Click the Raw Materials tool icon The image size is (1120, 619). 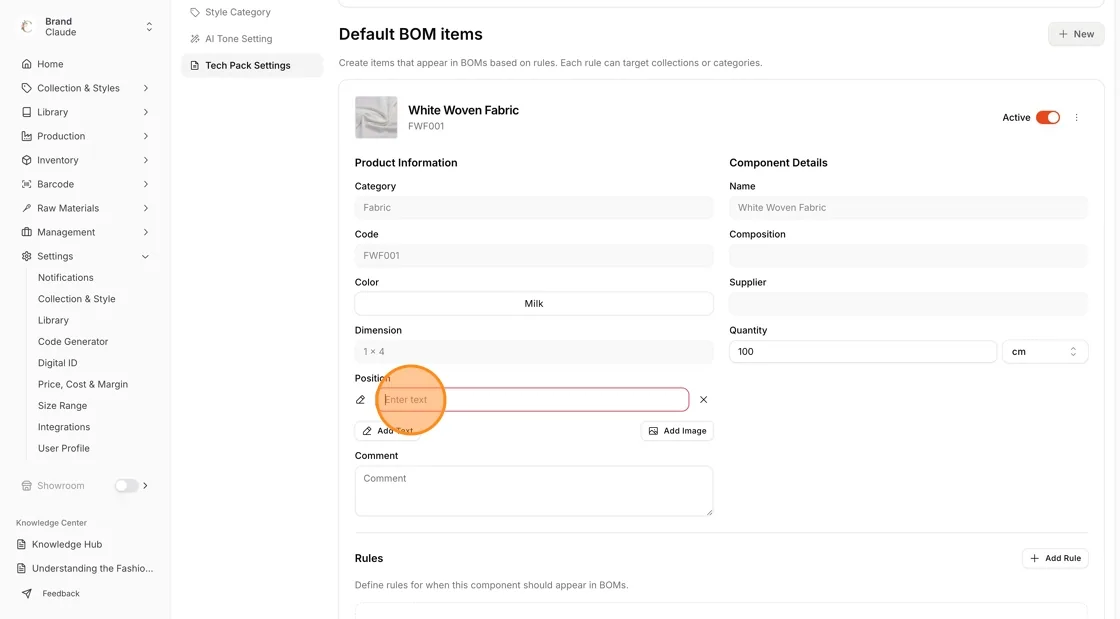tap(26, 208)
